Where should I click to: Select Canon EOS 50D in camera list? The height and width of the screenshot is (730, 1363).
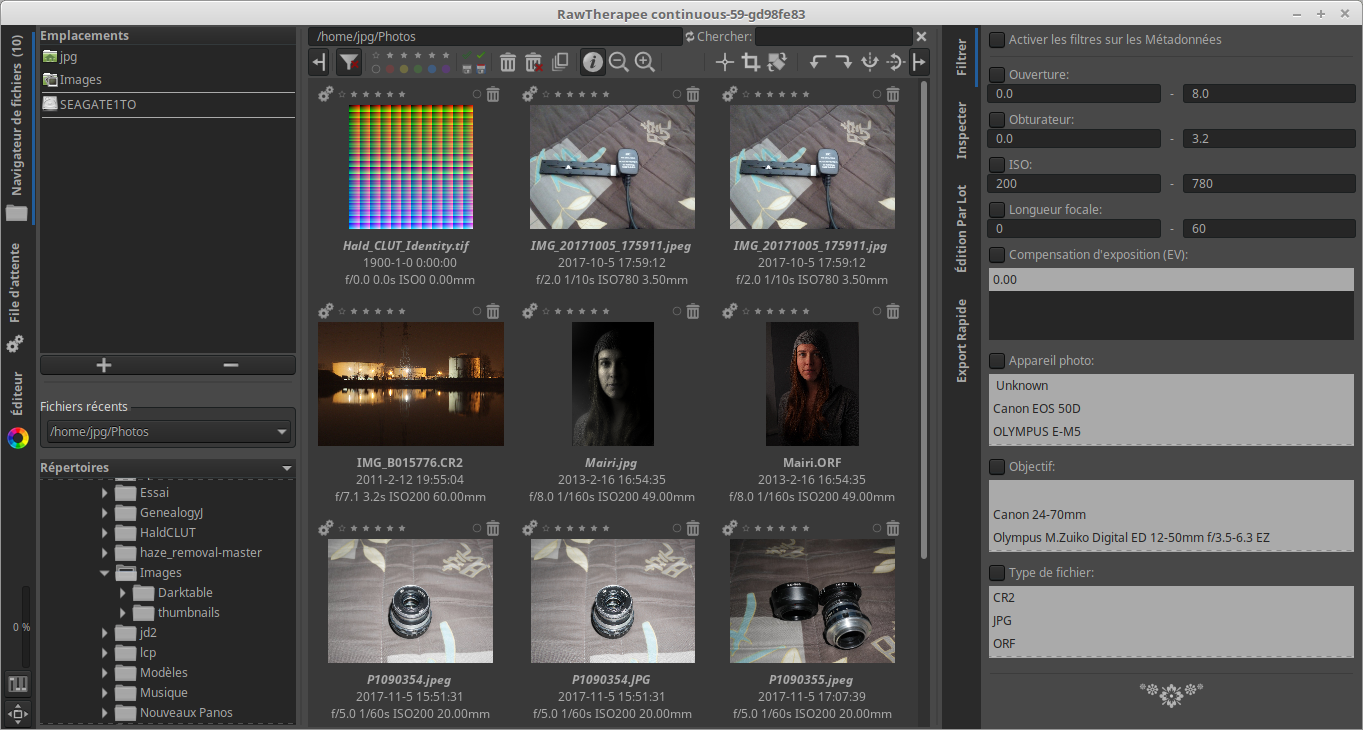(x=1037, y=409)
